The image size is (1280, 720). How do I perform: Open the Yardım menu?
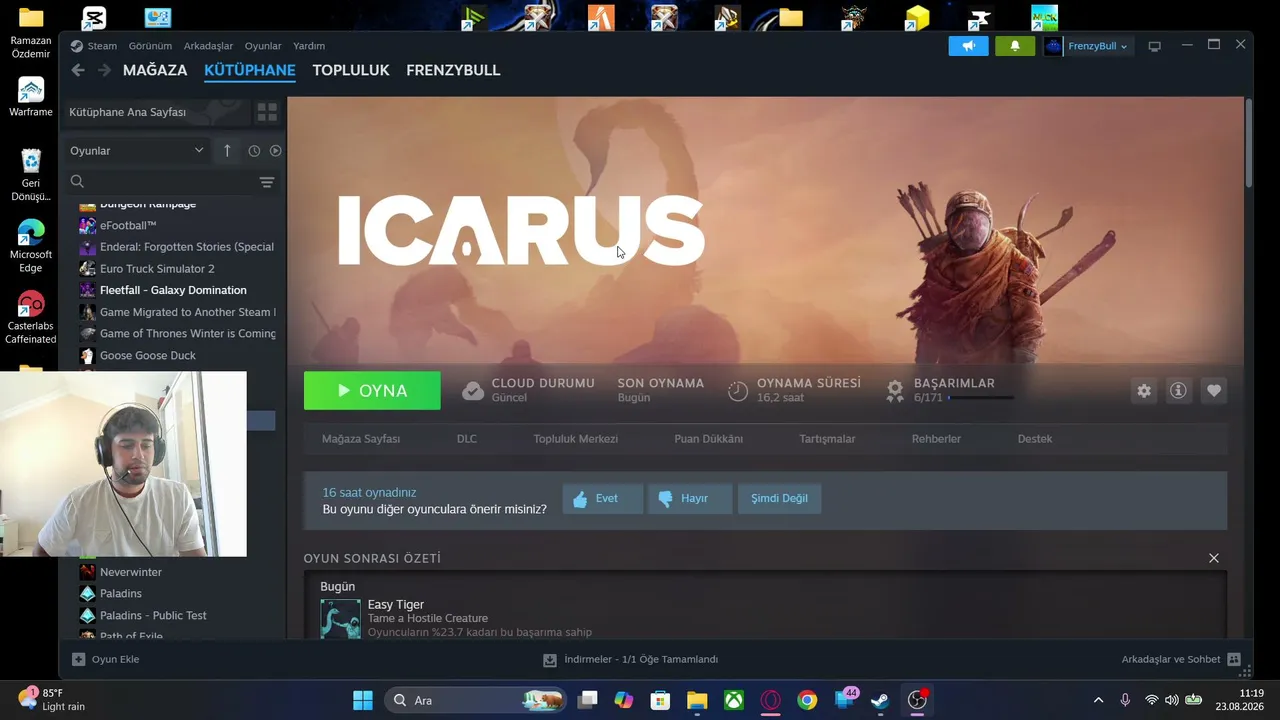pos(308,46)
